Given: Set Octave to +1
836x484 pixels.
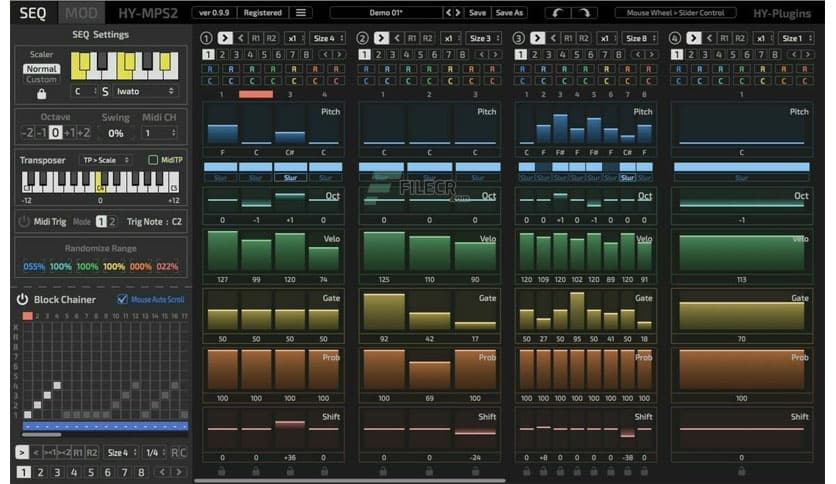Looking at the screenshot, I should 69,133.
